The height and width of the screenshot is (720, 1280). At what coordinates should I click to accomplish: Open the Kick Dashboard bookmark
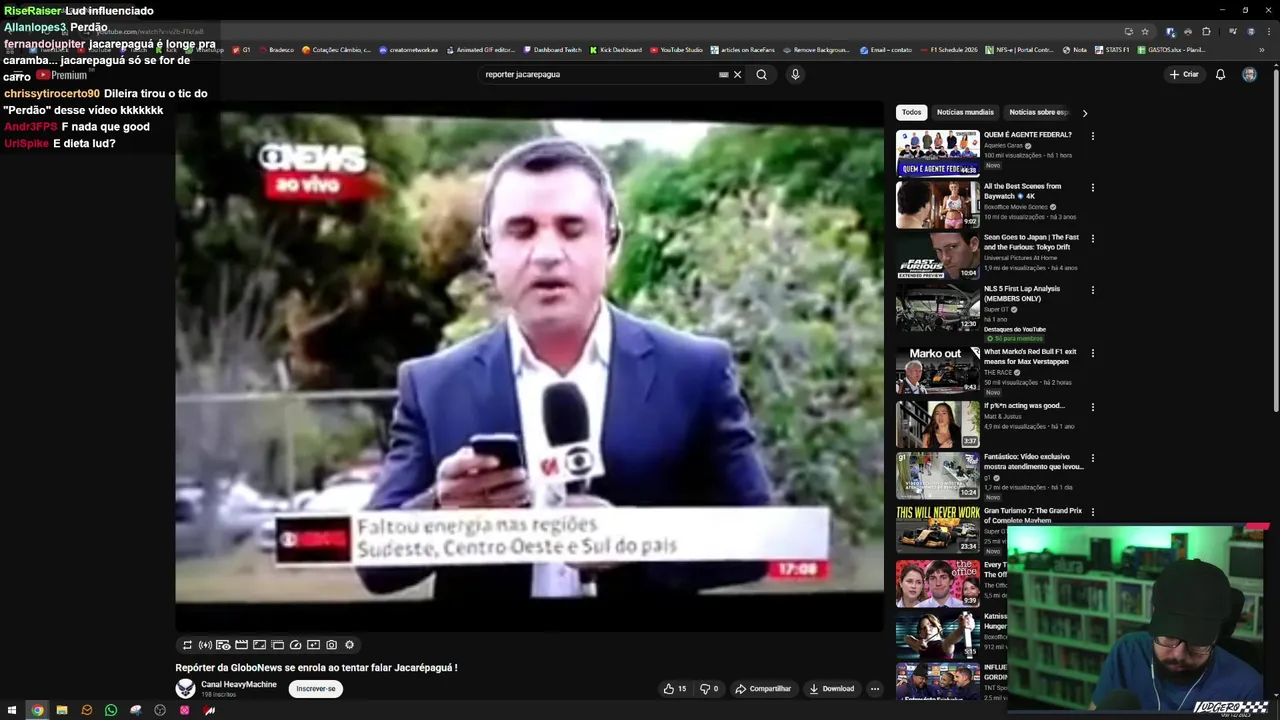[x=616, y=49]
